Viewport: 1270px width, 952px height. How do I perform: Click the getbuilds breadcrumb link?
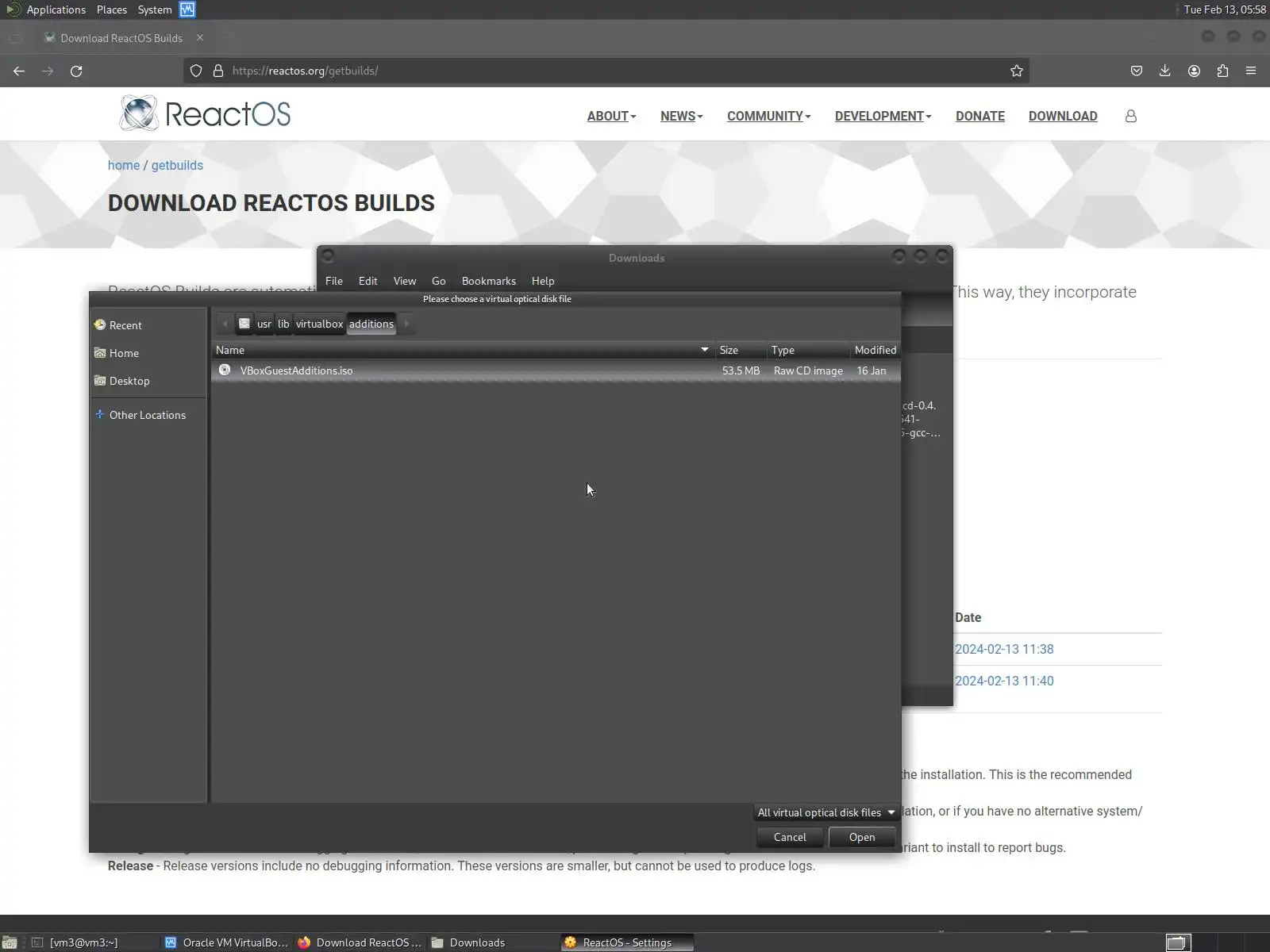(x=177, y=165)
